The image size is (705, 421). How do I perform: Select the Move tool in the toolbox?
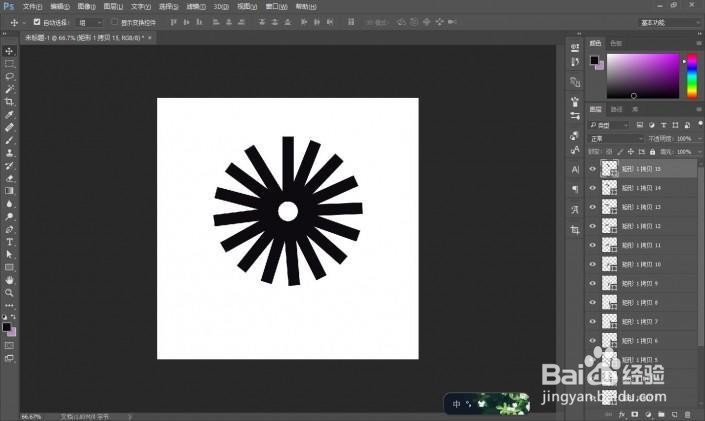(x=9, y=51)
